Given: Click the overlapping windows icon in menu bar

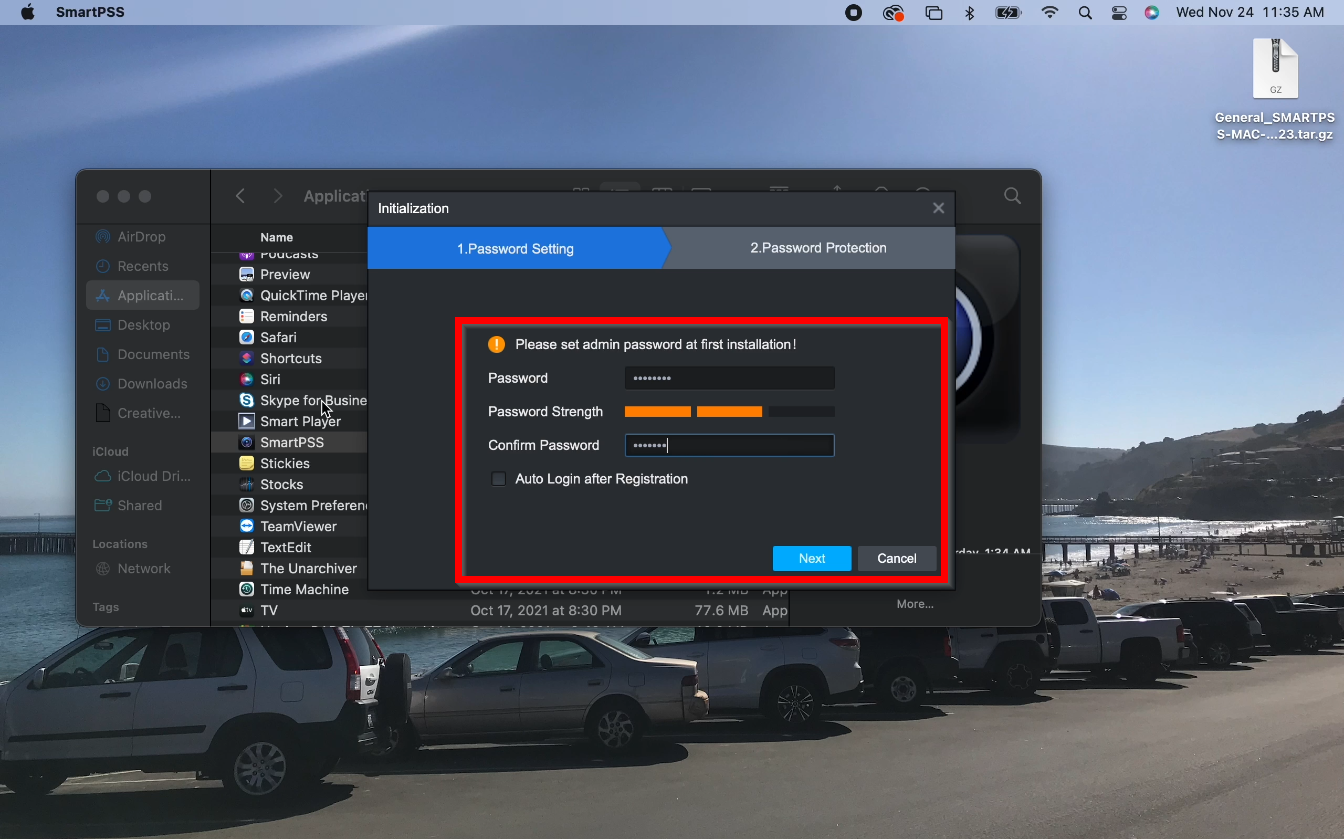Looking at the screenshot, I should click(933, 13).
